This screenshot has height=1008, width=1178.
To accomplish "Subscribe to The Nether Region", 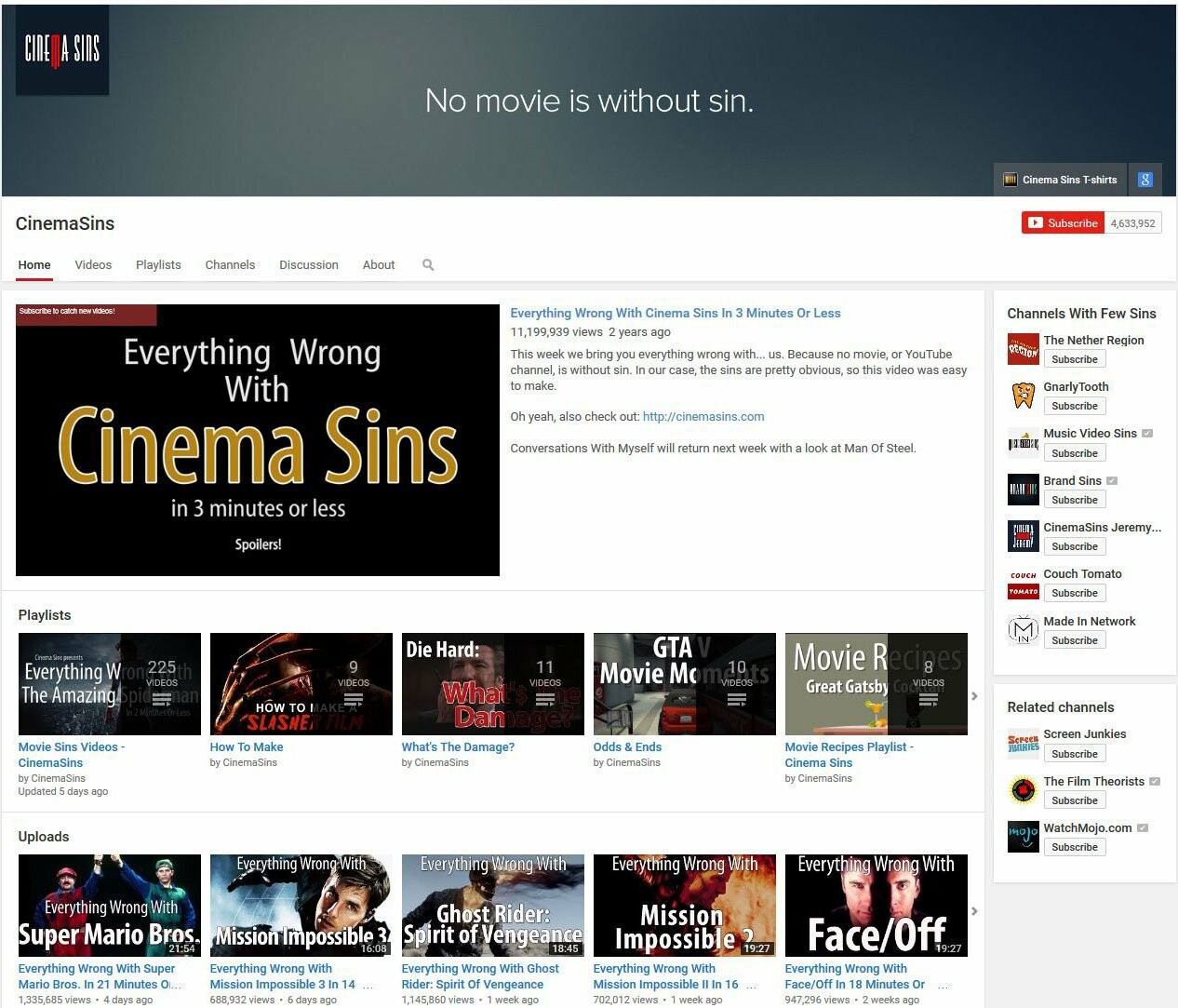I will click(x=1075, y=359).
